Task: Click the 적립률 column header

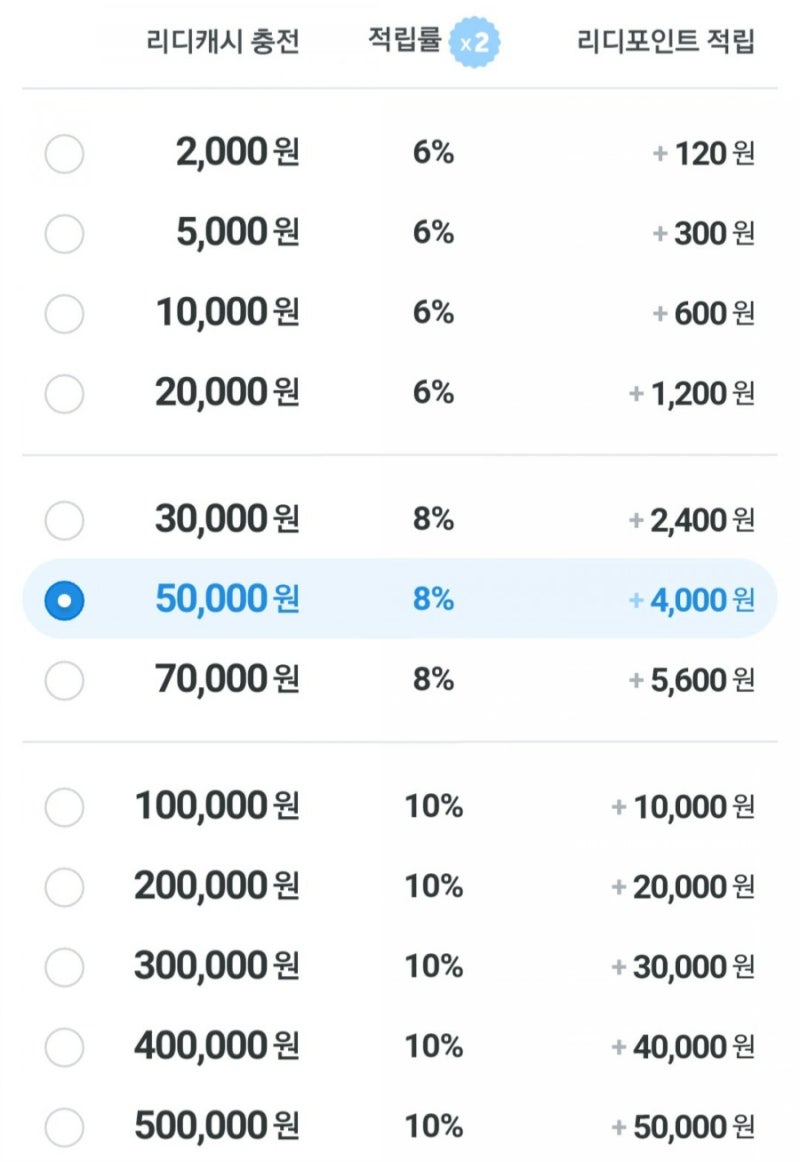Action: click(404, 42)
